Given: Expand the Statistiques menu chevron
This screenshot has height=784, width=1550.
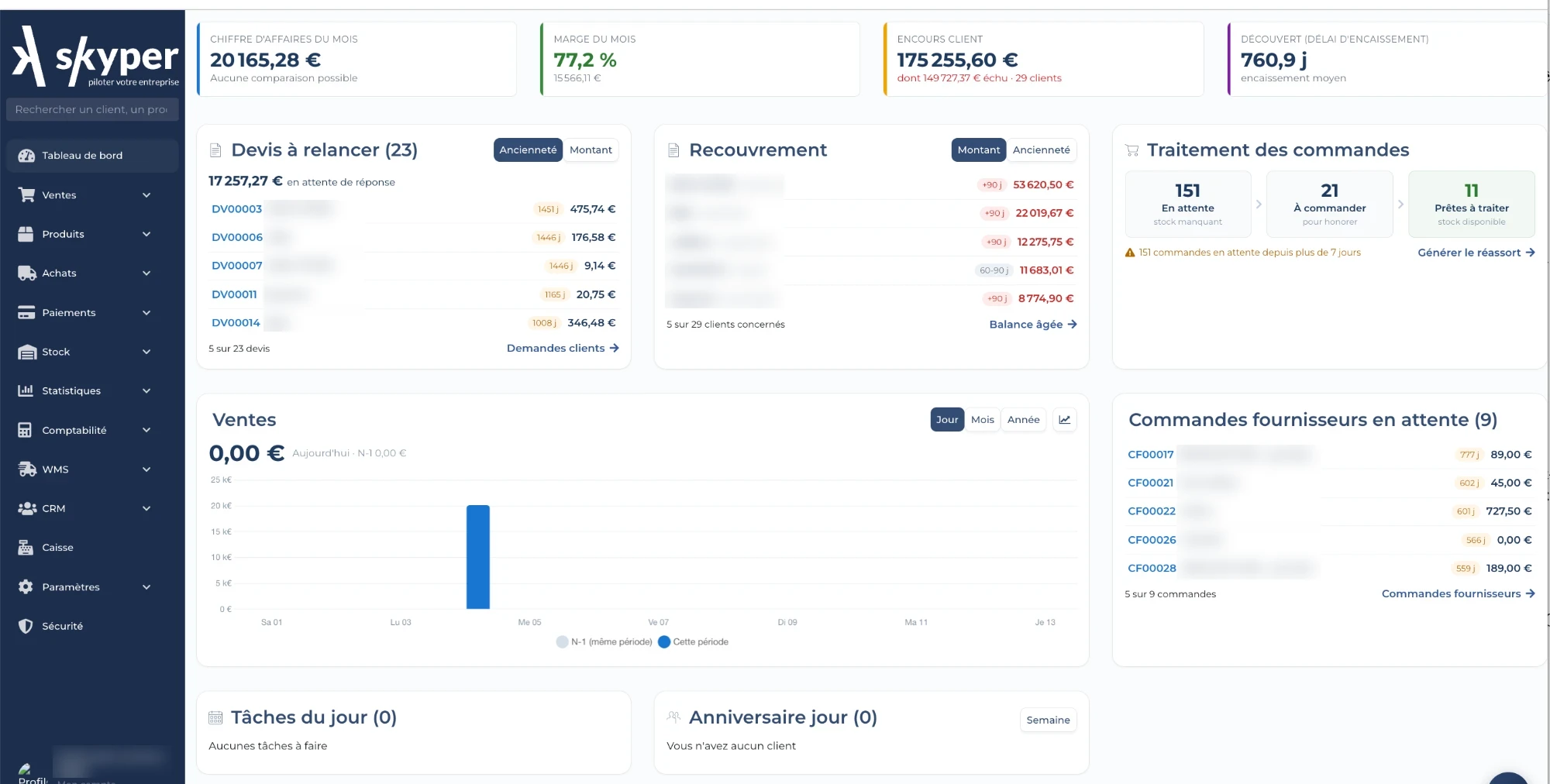Looking at the screenshot, I should (x=146, y=390).
